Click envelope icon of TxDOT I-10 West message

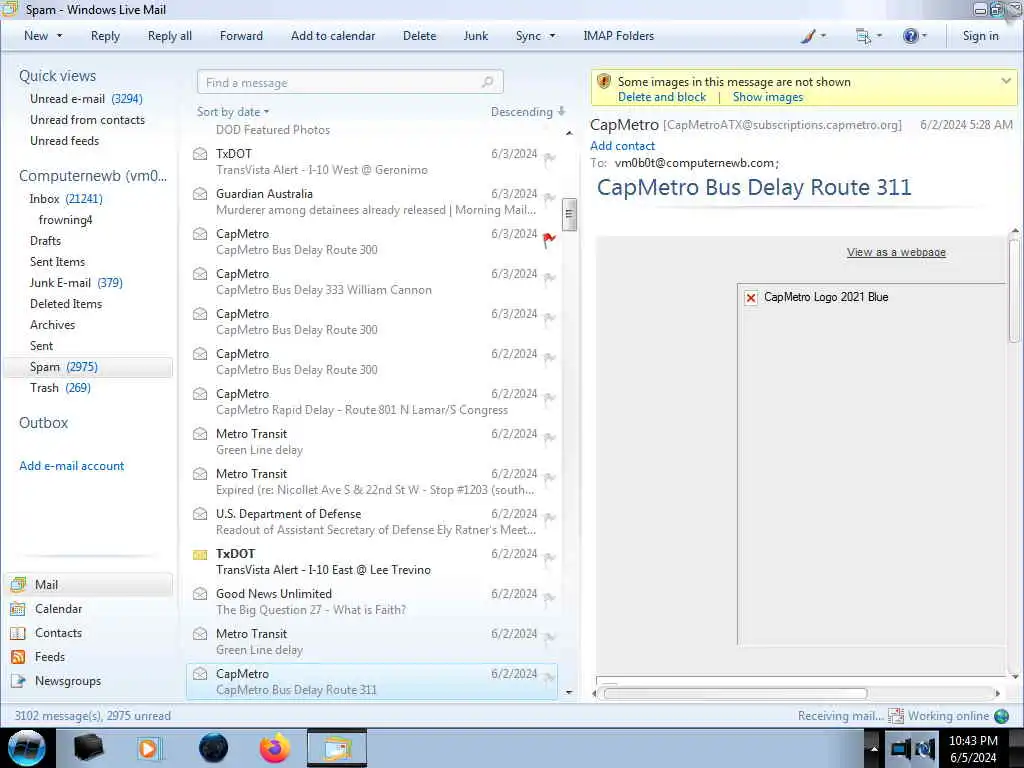tap(200, 154)
